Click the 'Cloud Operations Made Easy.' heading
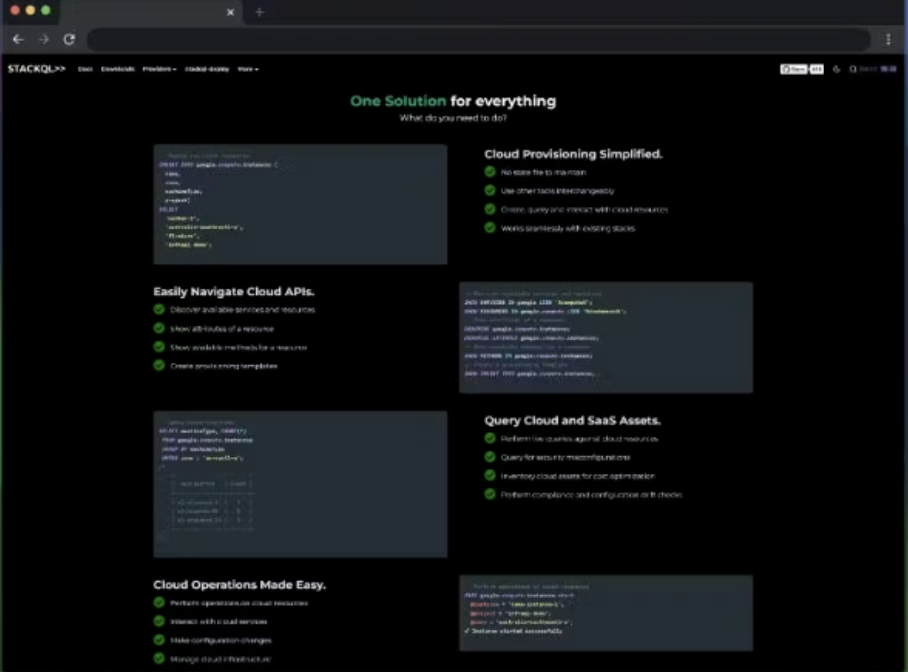908x672 pixels. point(239,585)
